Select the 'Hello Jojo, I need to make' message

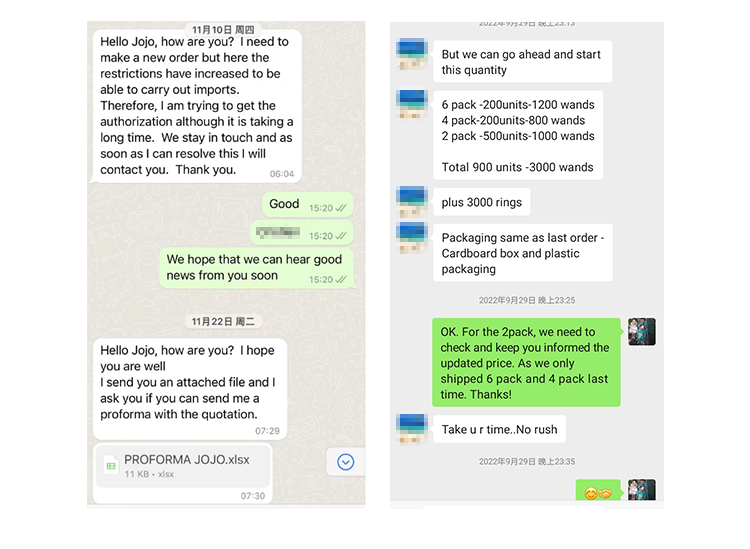(x=197, y=106)
